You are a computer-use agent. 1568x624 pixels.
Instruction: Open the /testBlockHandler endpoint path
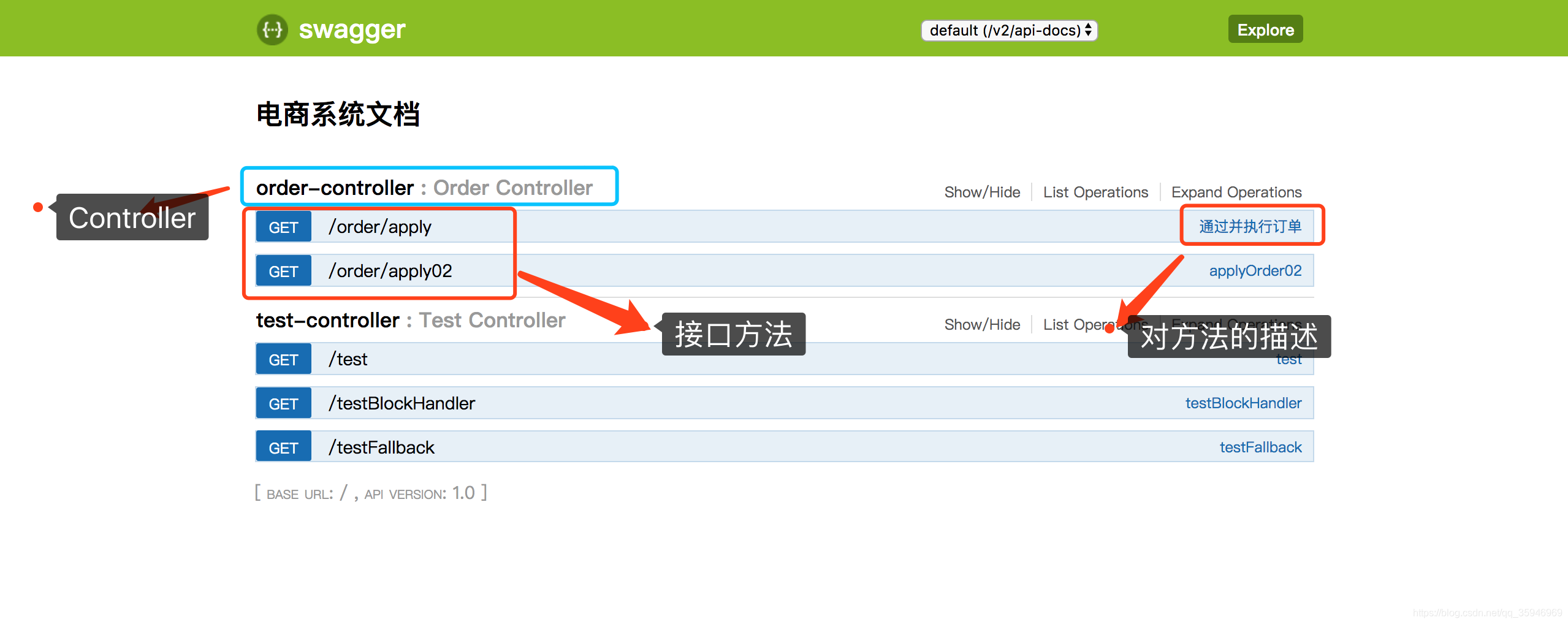point(402,403)
